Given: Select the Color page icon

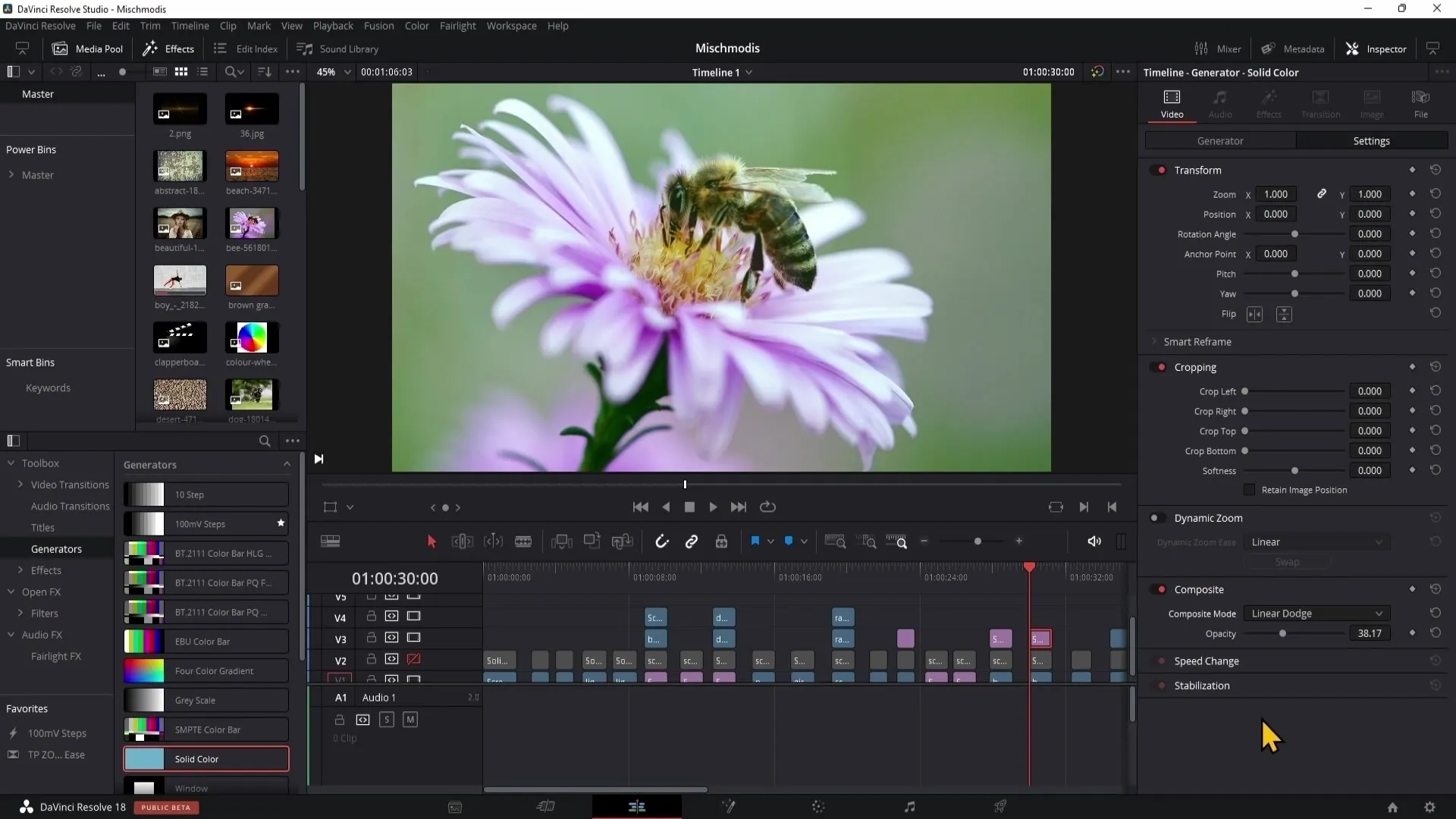Looking at the screenshot, I should 818,807.
